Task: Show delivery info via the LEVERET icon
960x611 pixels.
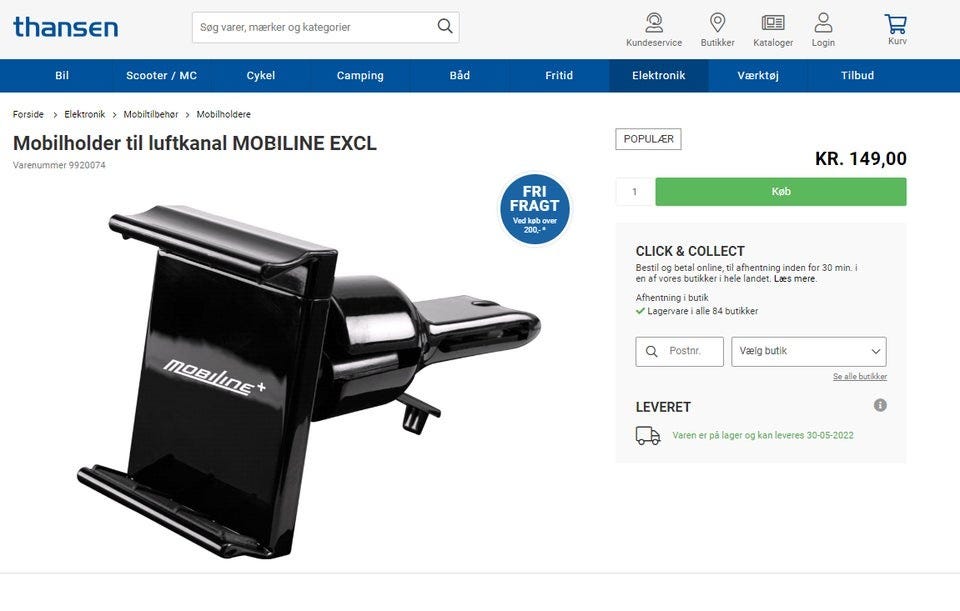Action: 880,405
